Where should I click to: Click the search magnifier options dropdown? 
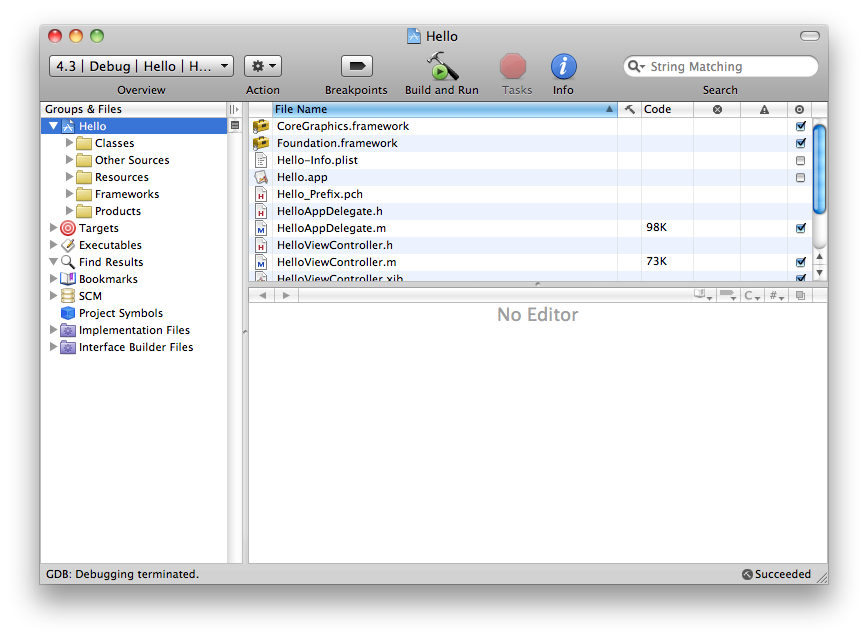(636, 66)
